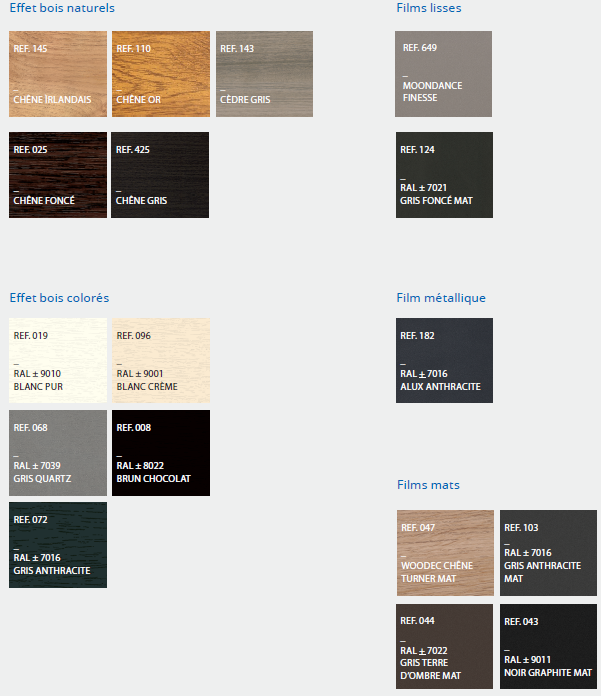Viewport: 601px width, 696px height.
Task: Select the Chêne Foncé REF. 025 swatch
Action: click(57, 175)
